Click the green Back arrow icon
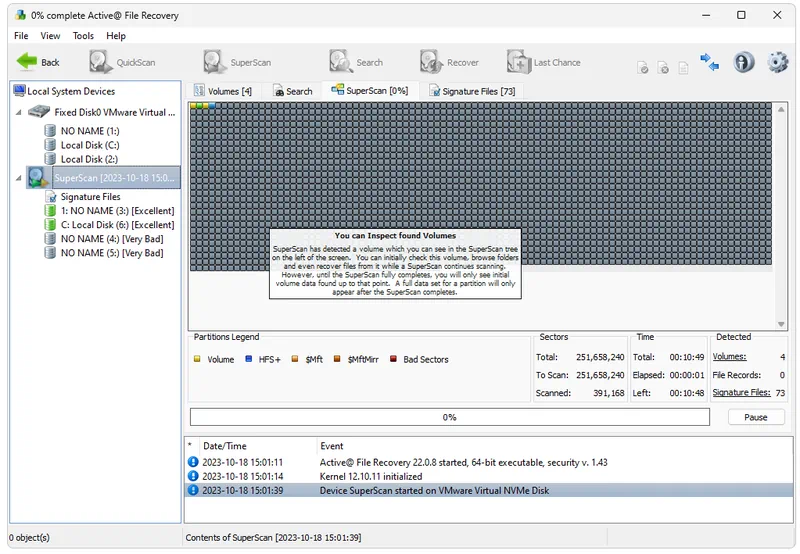The width and height of the screenshot is (800, 554). tap(27, 62)
